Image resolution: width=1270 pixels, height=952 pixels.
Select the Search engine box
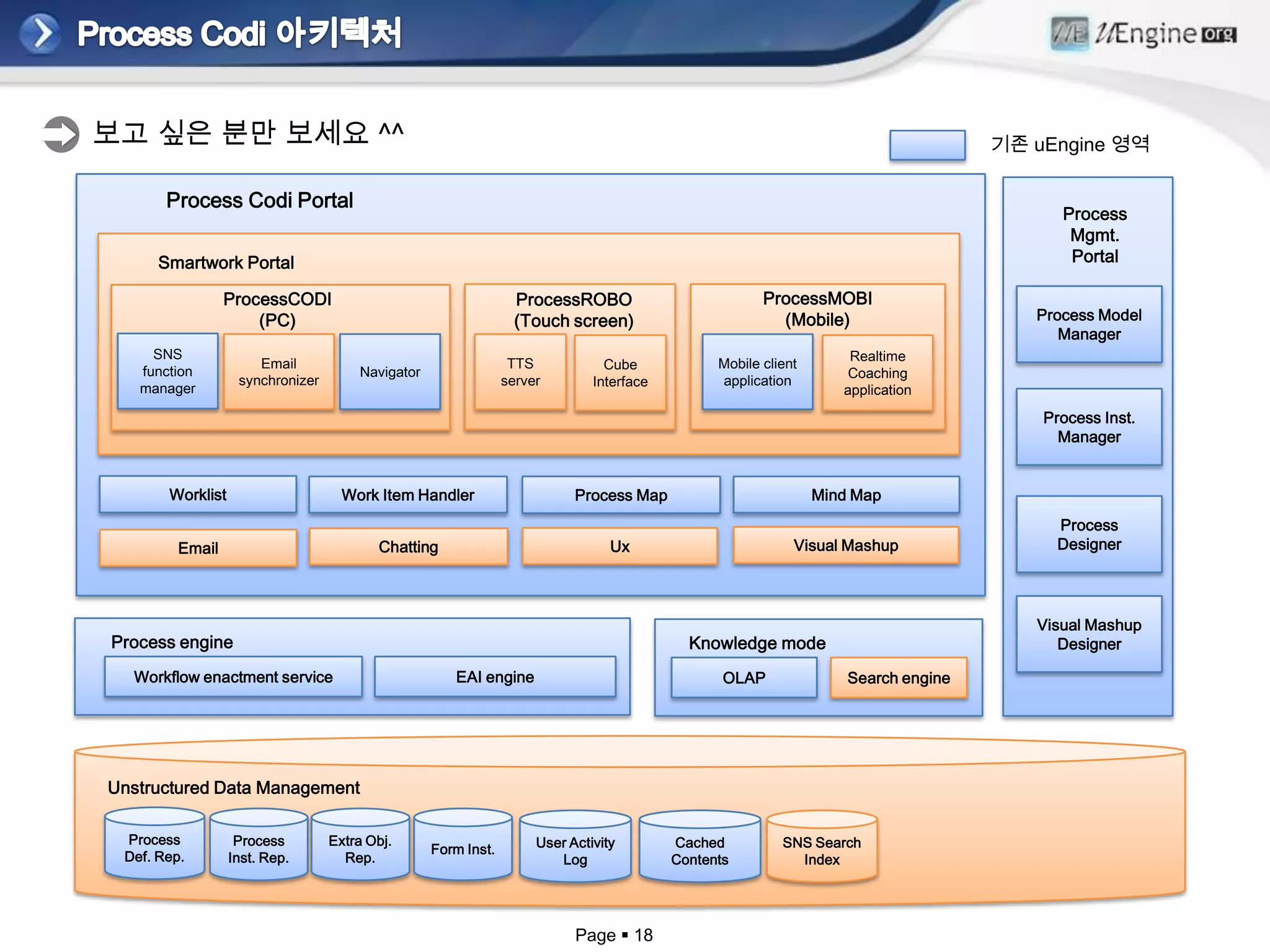(898, 678)
